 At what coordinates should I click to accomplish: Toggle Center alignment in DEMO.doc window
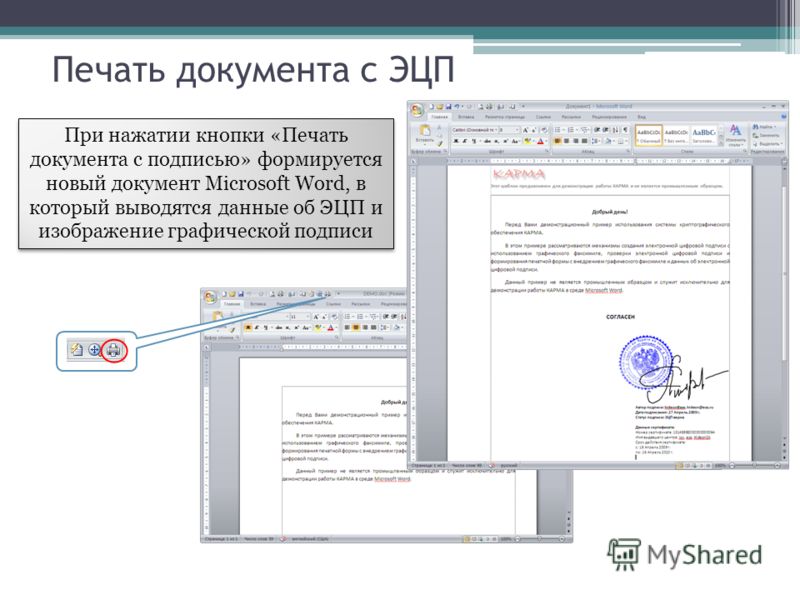pyautogui.click(x=356, y=328)
